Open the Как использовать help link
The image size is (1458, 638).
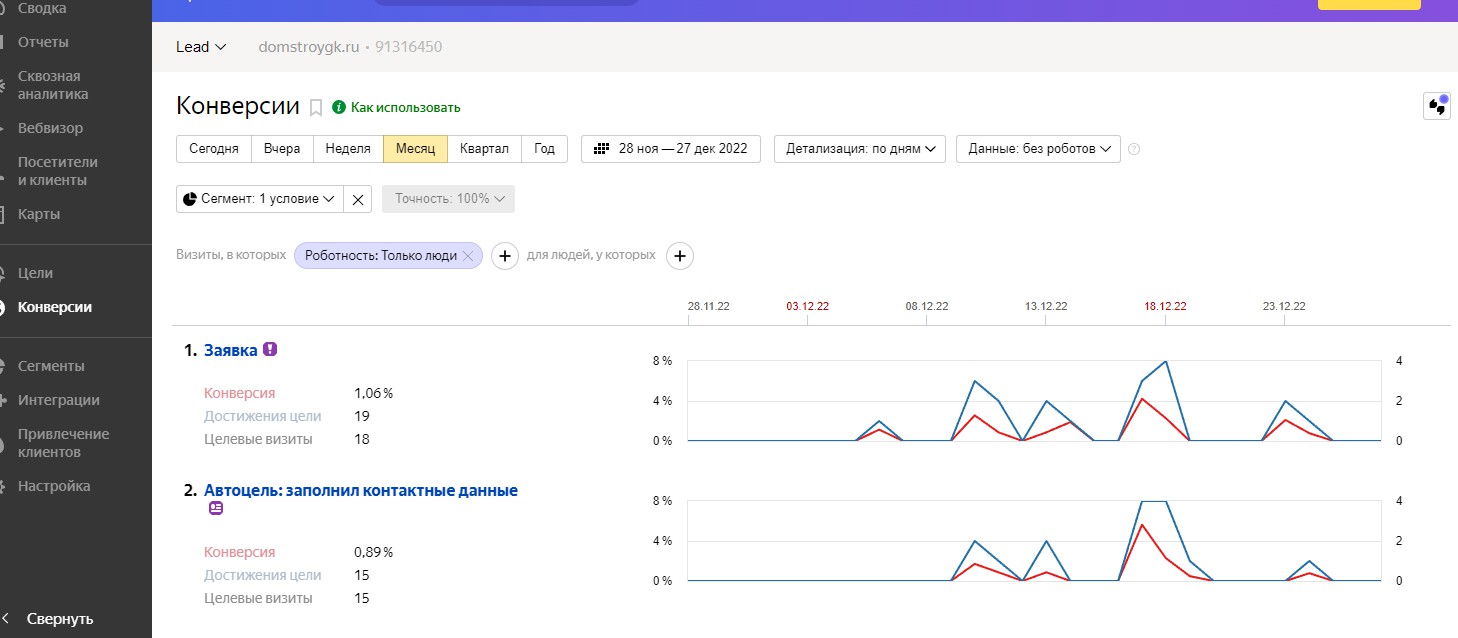(x=405, y=107)
